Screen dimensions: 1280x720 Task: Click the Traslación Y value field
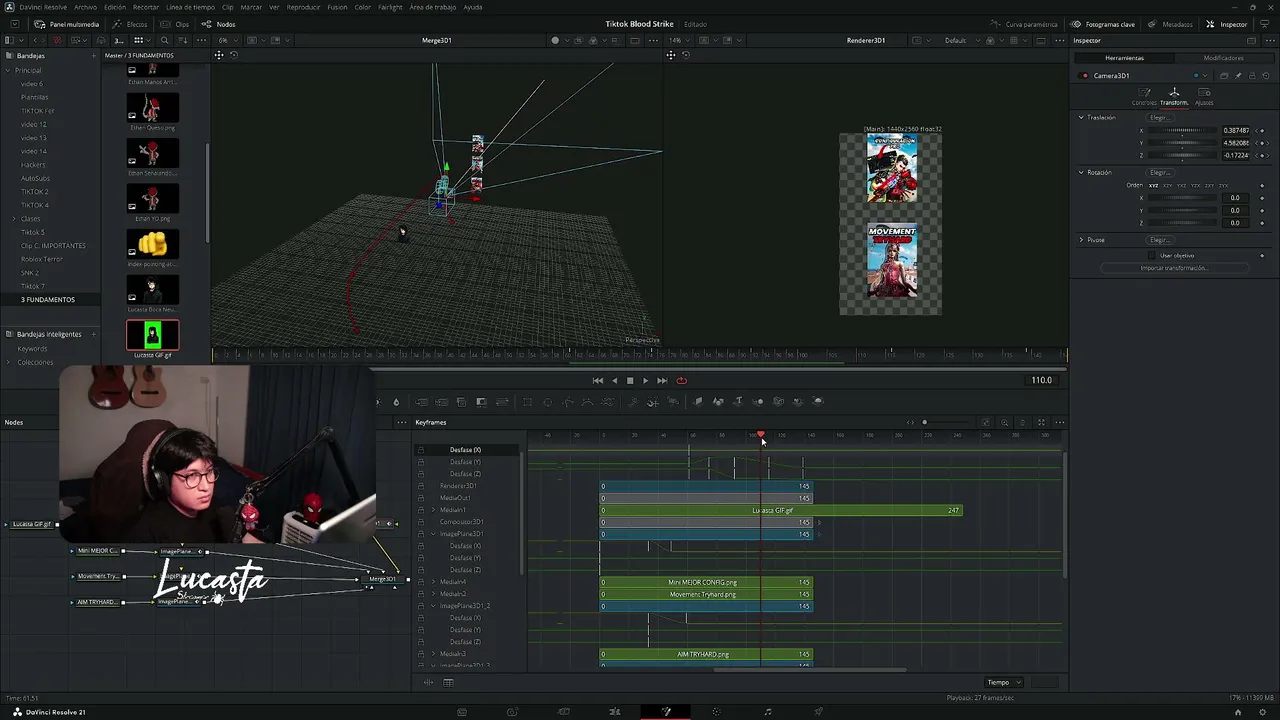(1237, 143)
